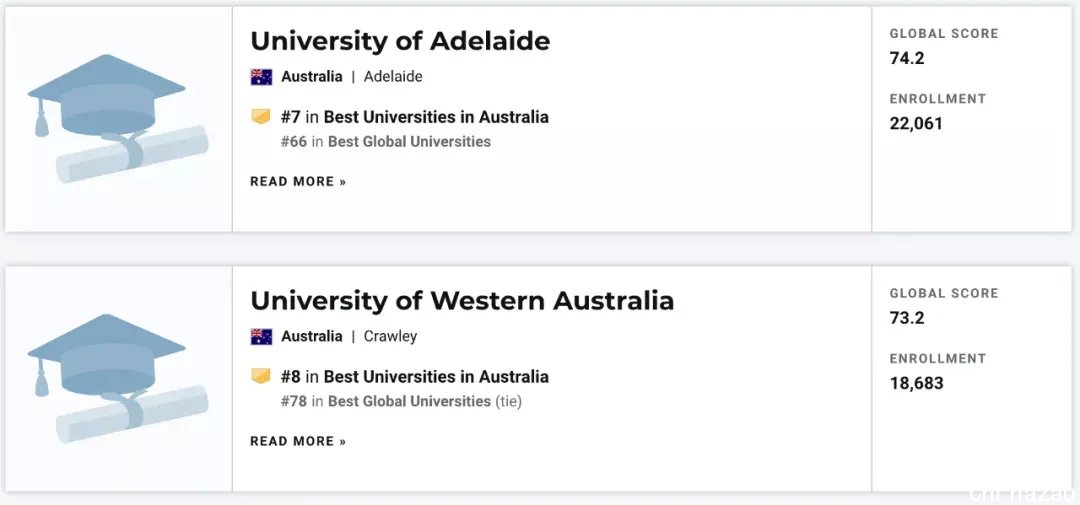This screenshot has width=1080, height=505.
Task: Click READ MORE under University of Western Australia
Action: (298, 442)
